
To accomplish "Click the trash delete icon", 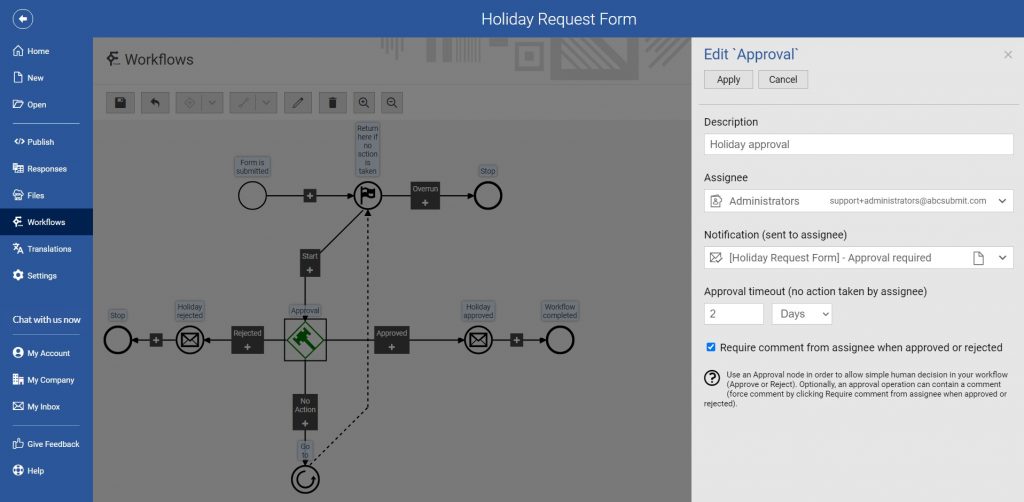I will 332,102.
